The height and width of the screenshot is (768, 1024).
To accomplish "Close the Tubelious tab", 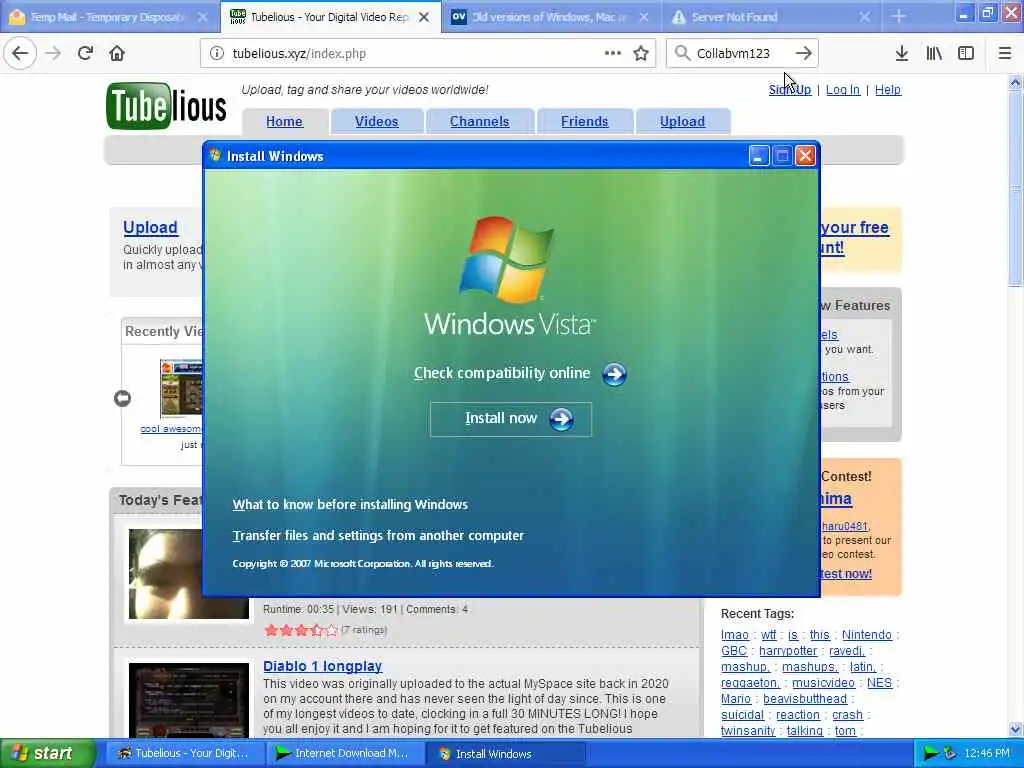I will coord(424,17).
